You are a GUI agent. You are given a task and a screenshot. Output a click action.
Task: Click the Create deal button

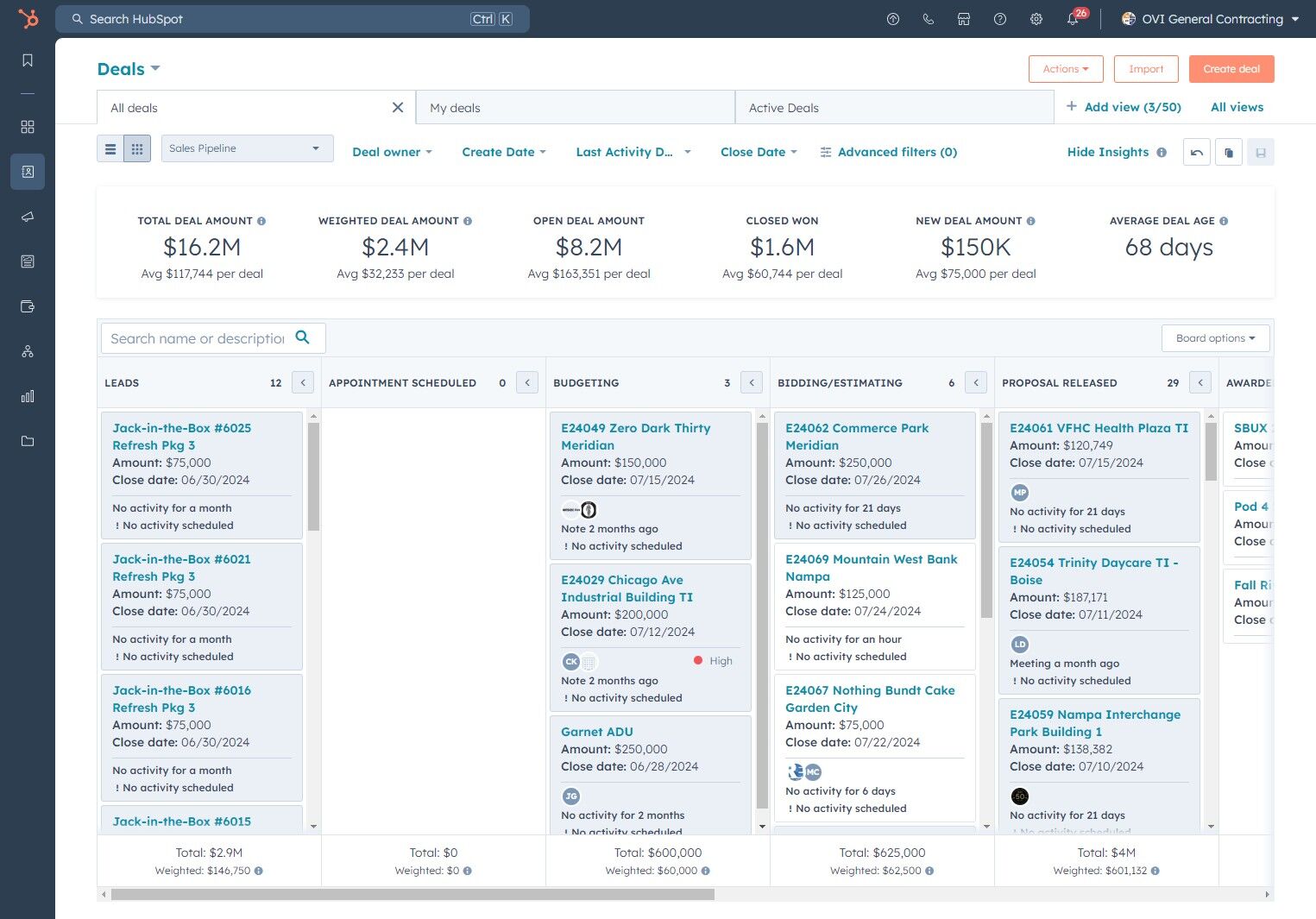click(x=1231, y=69)
